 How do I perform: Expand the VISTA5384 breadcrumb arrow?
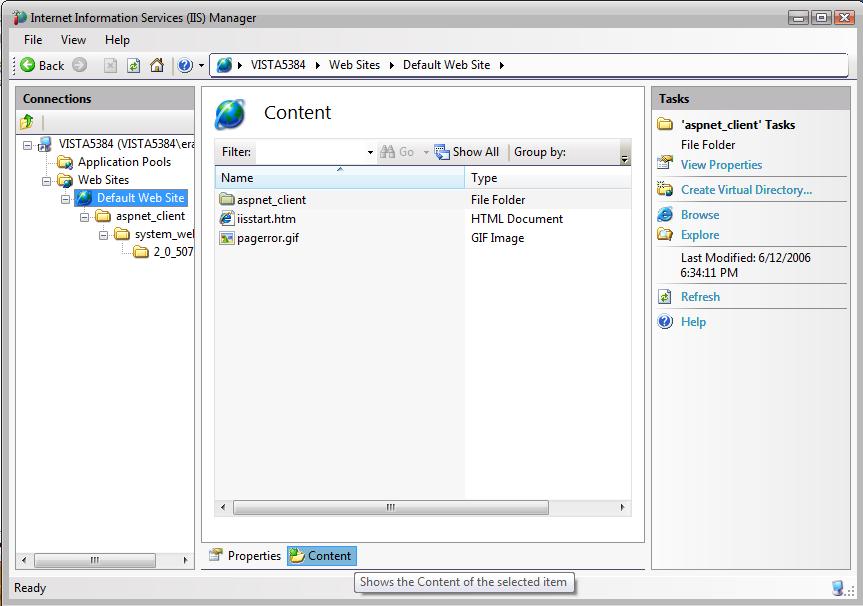tap(319, 65)
